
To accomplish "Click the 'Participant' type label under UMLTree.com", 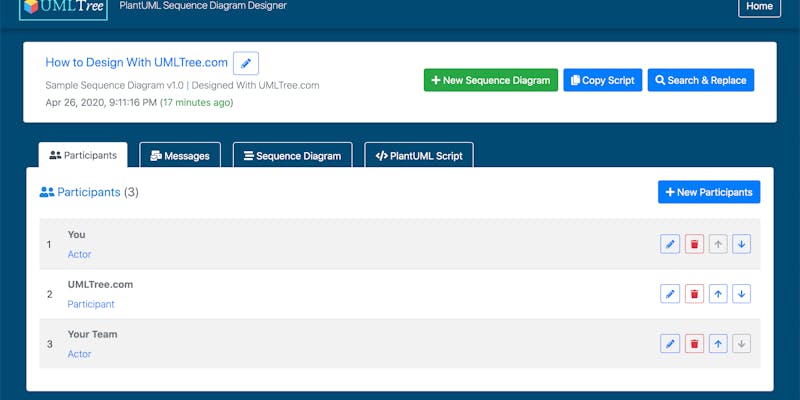I will (91, 304).
